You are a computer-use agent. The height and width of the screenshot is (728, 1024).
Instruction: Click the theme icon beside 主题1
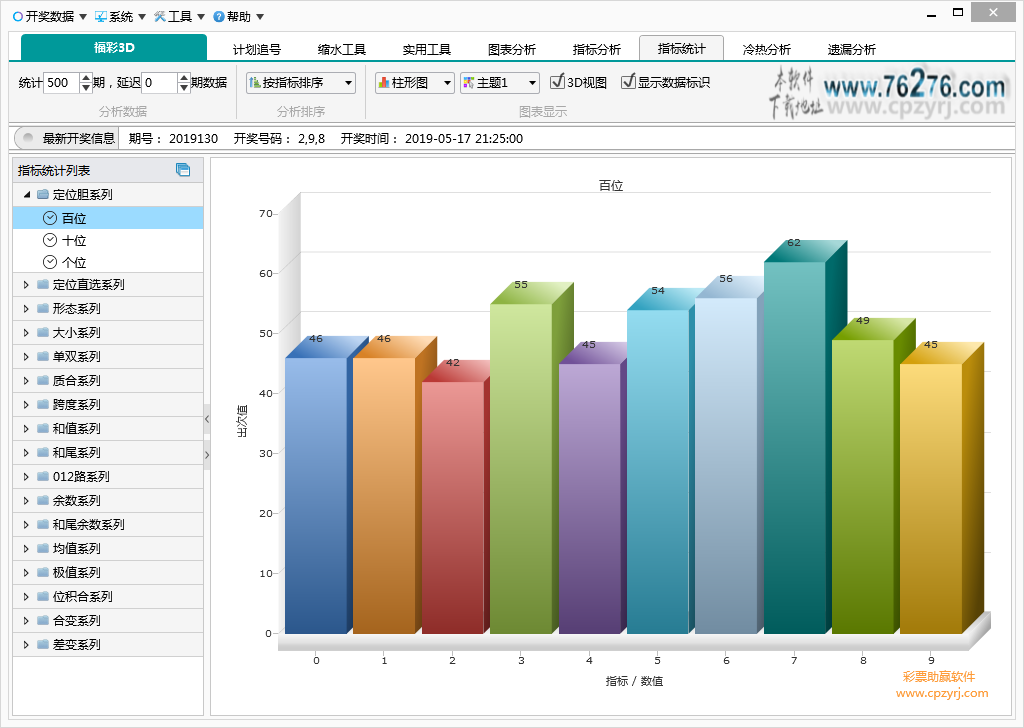click(x=468, y=83)
